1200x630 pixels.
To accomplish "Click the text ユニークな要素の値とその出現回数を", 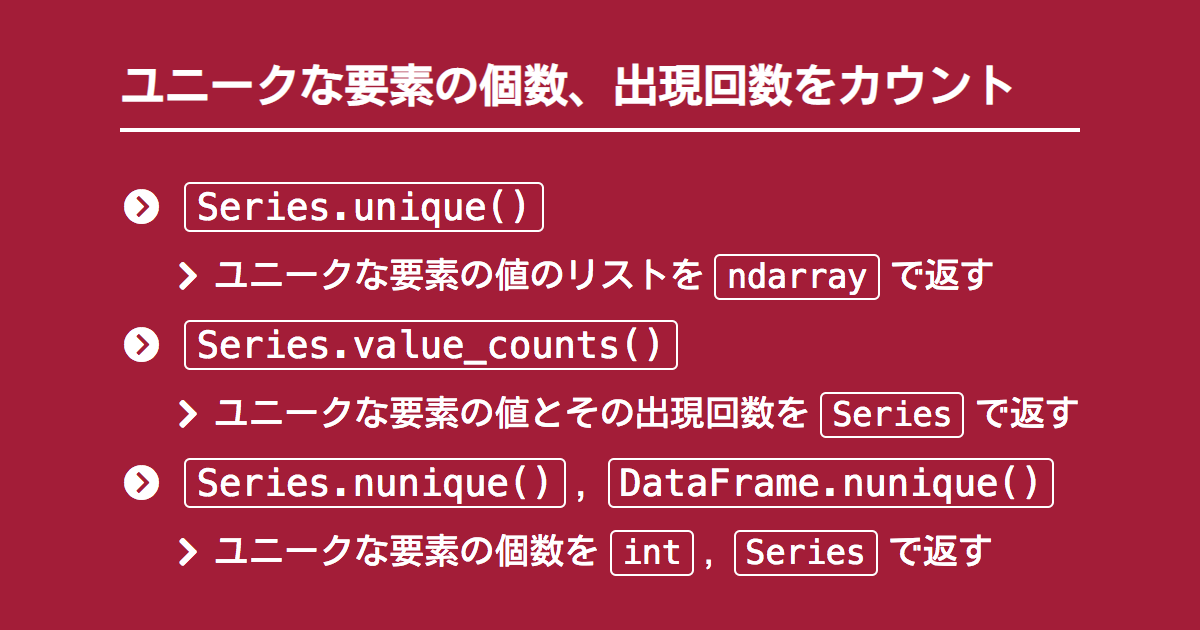I will coord(511,414).
